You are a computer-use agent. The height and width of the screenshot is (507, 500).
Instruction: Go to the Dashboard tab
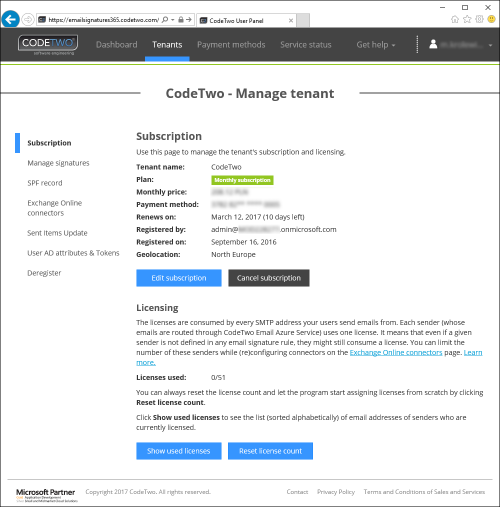(117, 45)
